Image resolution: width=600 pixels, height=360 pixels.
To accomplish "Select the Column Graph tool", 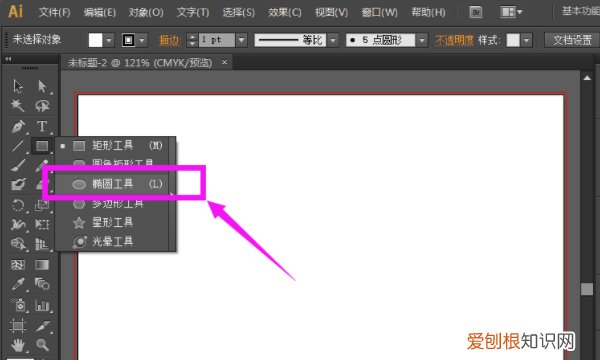I will point(42,305).
